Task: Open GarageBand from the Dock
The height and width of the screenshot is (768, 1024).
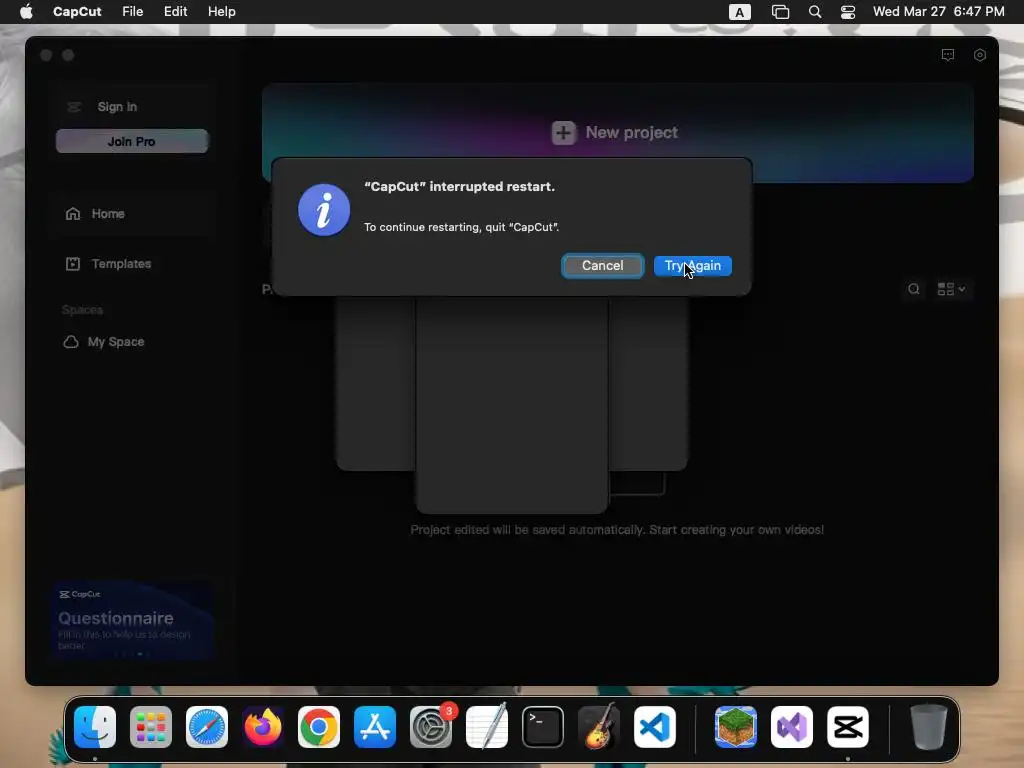Action: [599, 727]
